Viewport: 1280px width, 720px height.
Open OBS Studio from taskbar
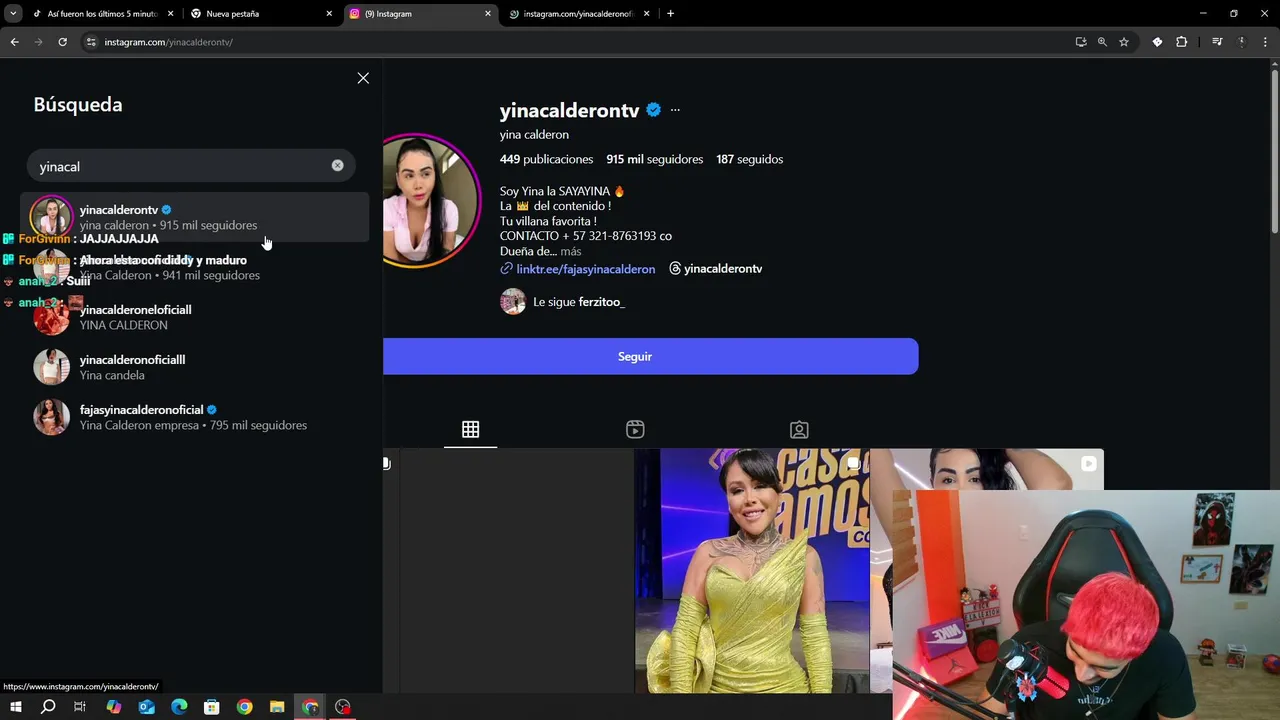tap(343, 707)
